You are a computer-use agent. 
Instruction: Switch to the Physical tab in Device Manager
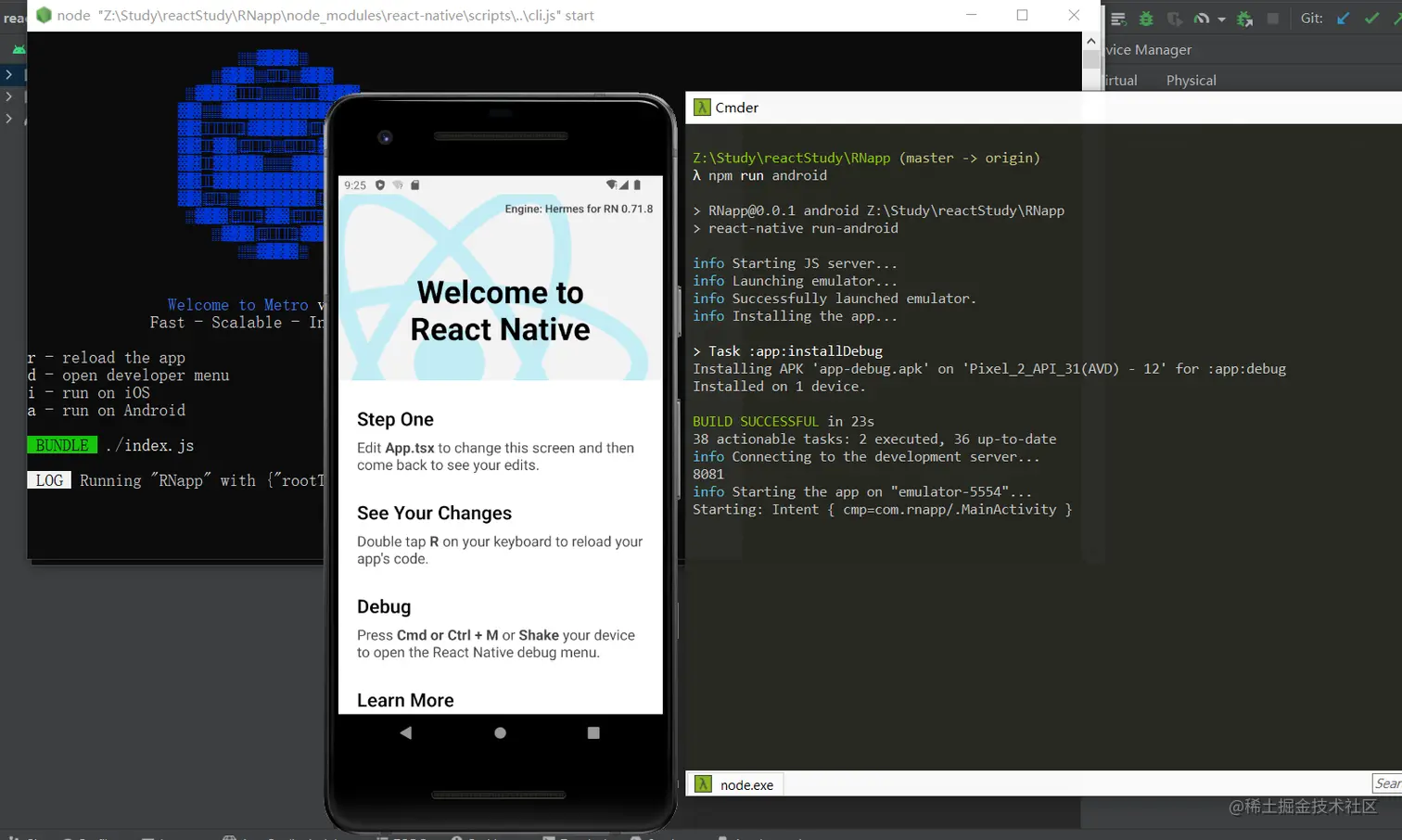tap(1191, 81)
